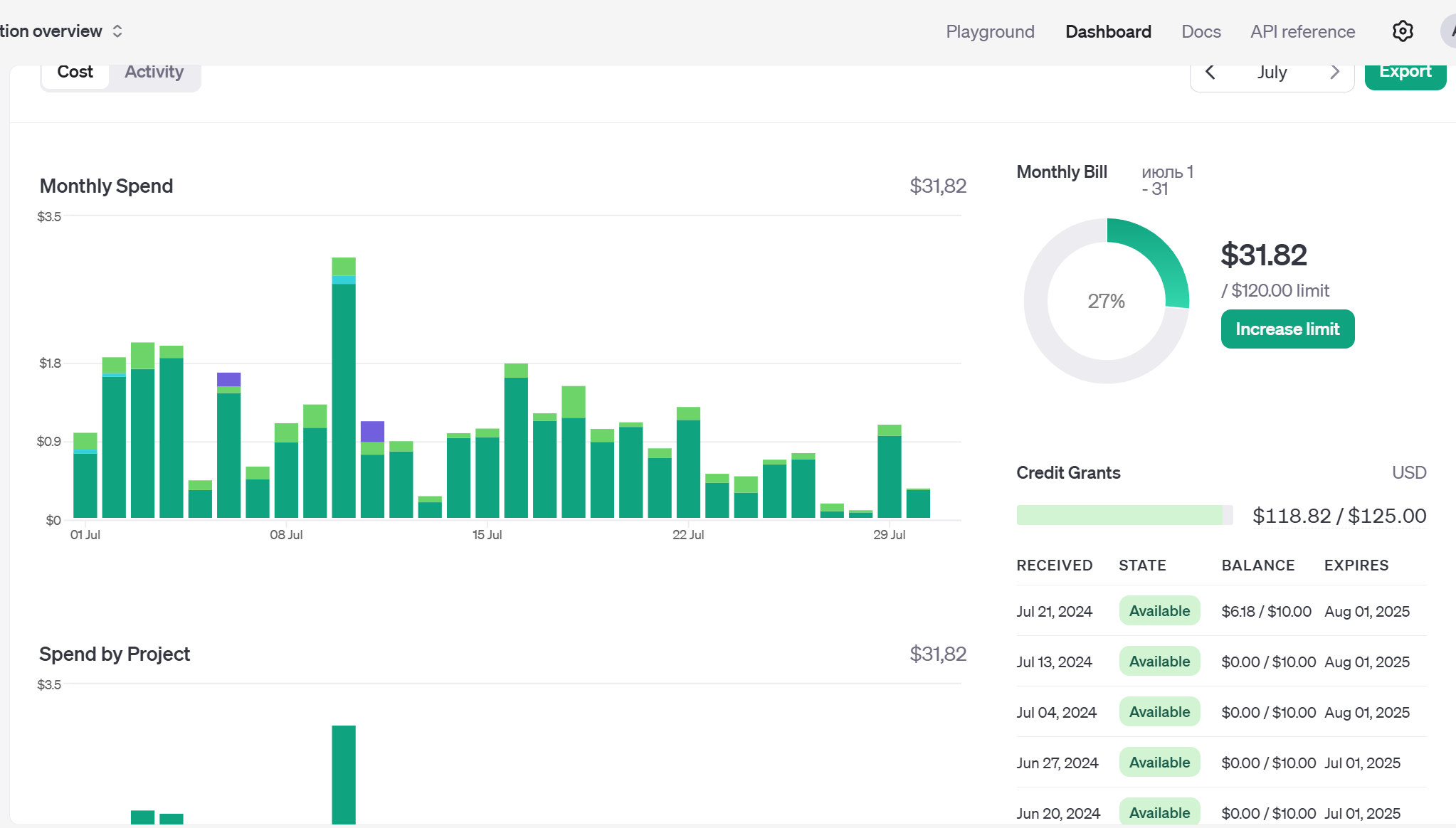The width and height of the screenshot is (1456, 828).
Task: Click the 15 Jul axis label
Action: pyautogui.click(x=487, y=535)
